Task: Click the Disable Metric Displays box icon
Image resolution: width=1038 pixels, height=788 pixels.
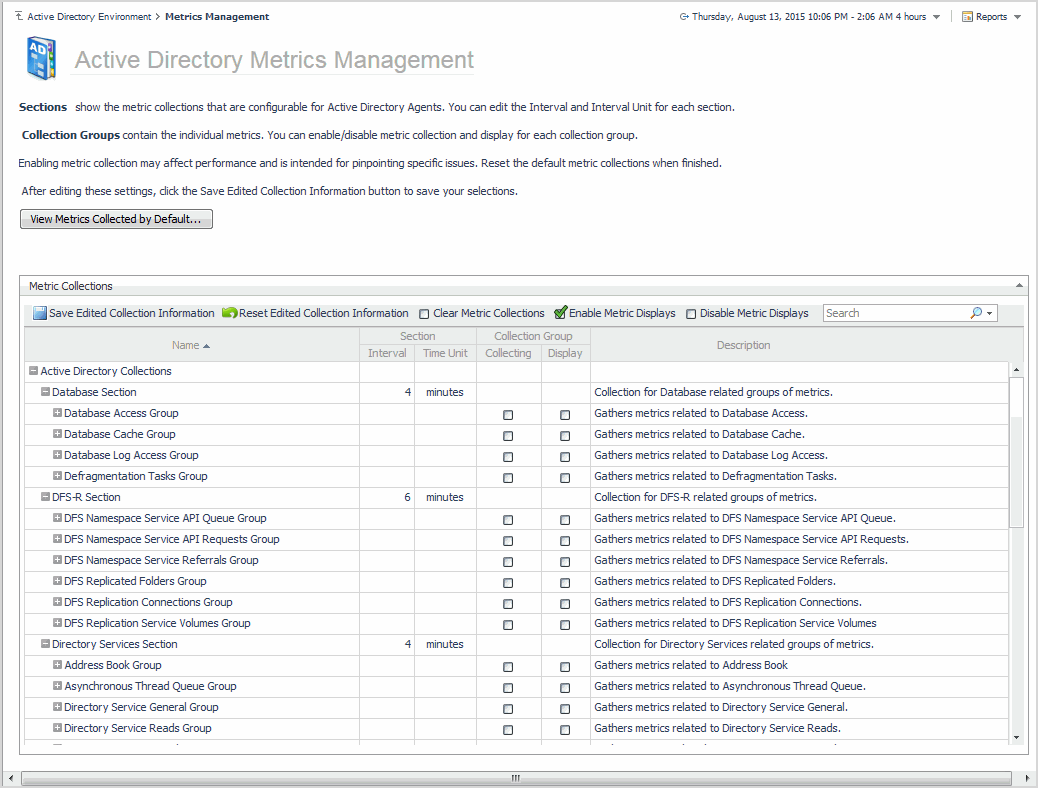Action: tap(691, 314)
